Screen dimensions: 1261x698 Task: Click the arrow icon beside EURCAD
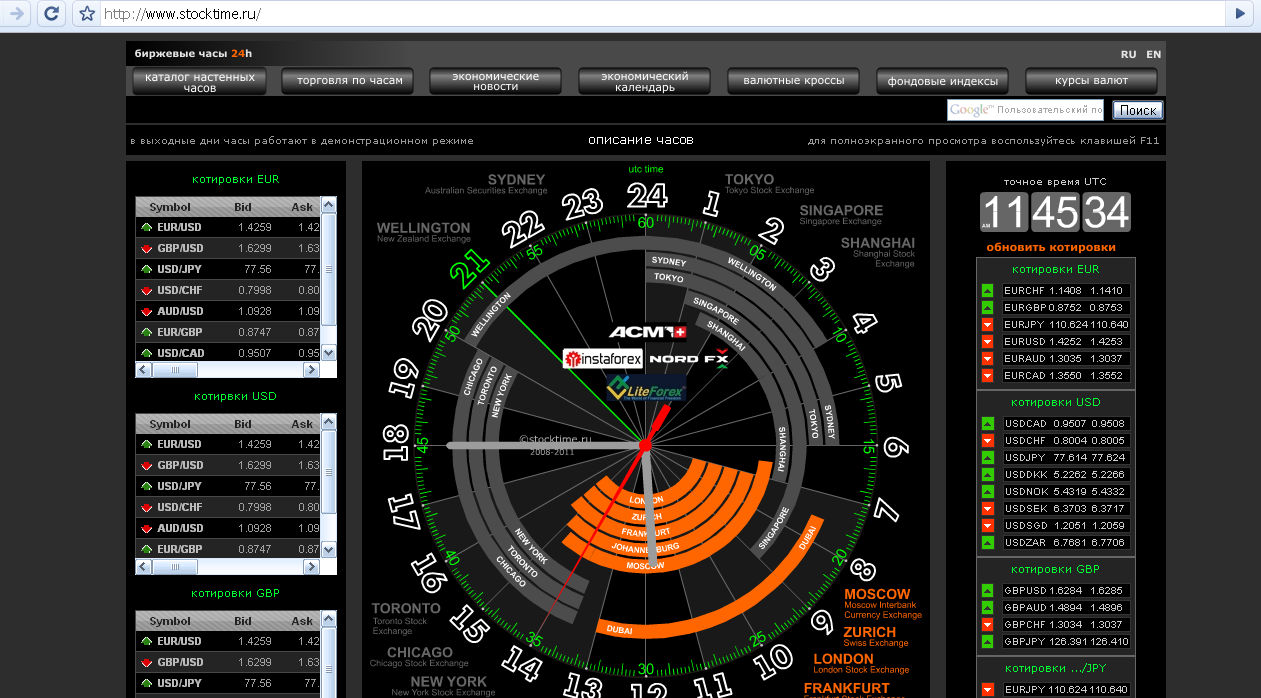[987, 376]
